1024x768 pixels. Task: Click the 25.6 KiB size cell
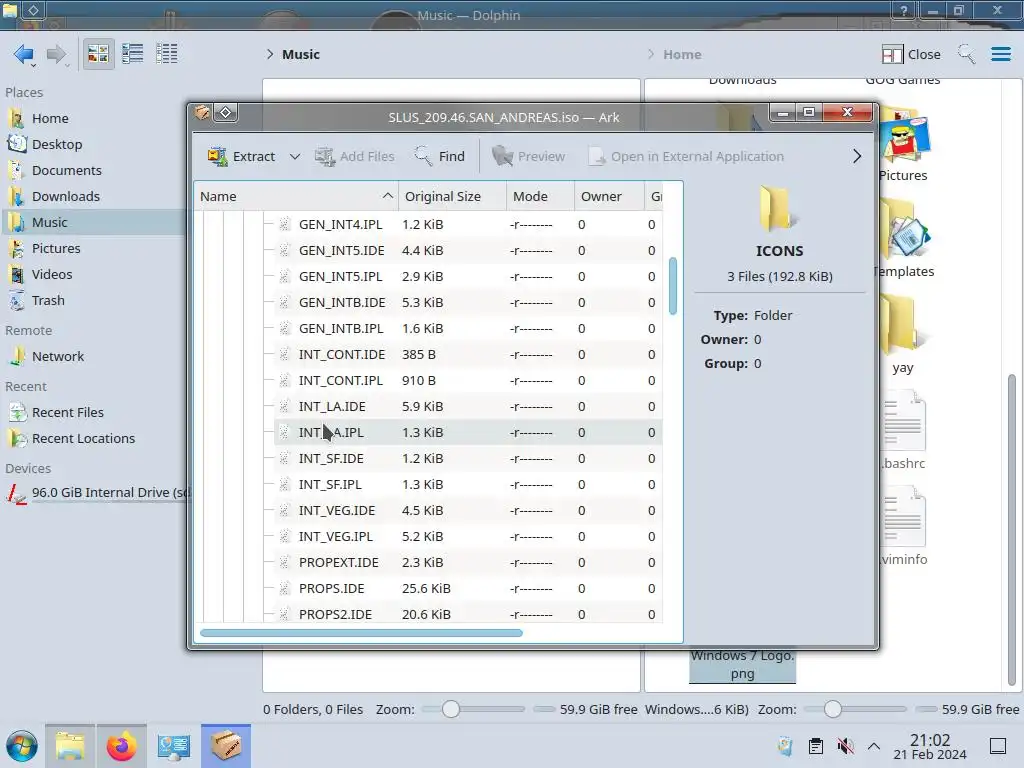[426, 588]
